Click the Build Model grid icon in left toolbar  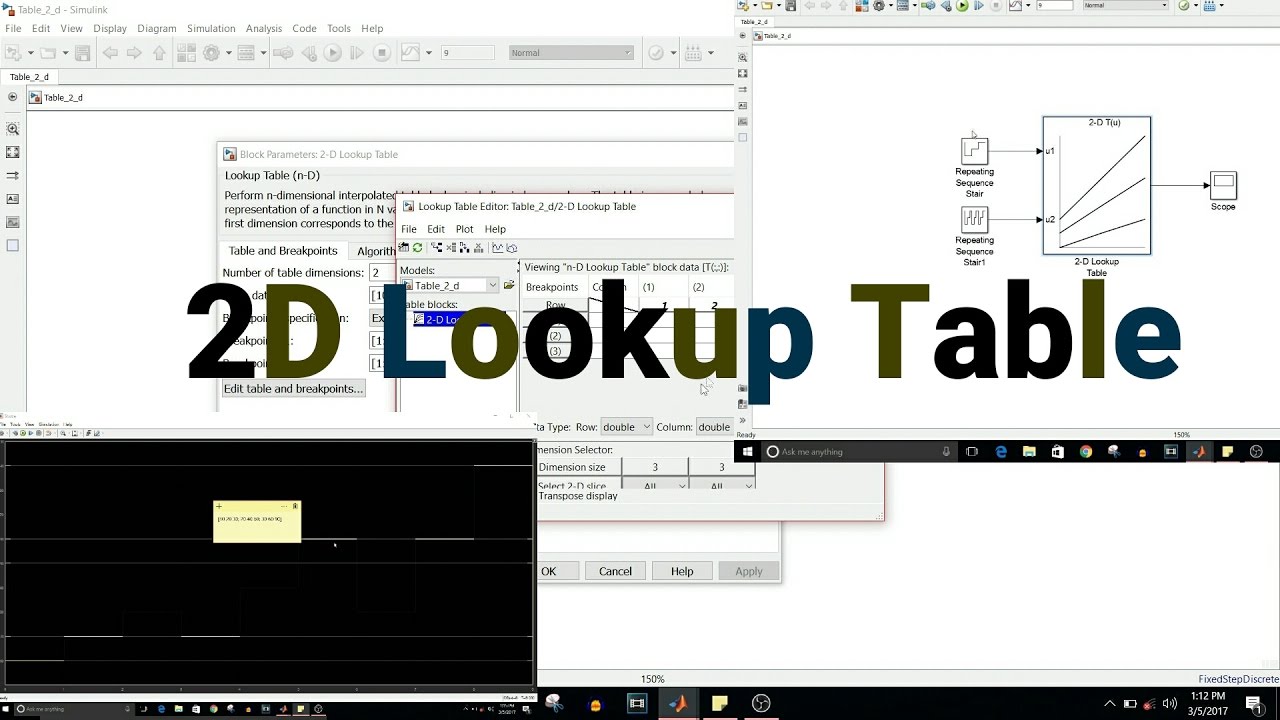coord(692,53)
